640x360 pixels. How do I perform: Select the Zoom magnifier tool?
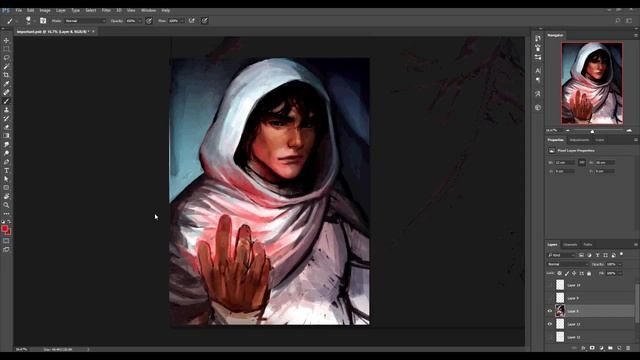coord(6,205)
